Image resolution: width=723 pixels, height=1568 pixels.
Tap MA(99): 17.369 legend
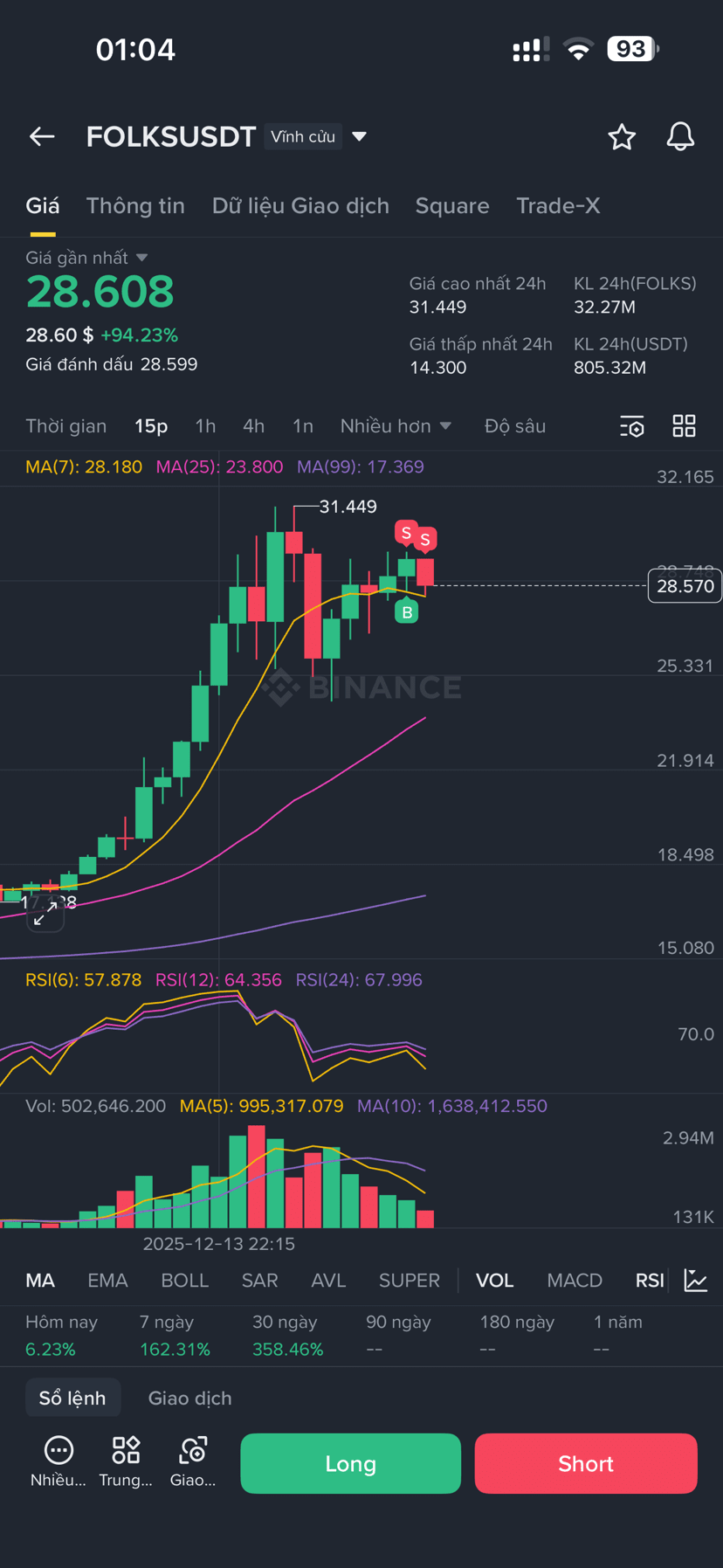pos(360,466)
